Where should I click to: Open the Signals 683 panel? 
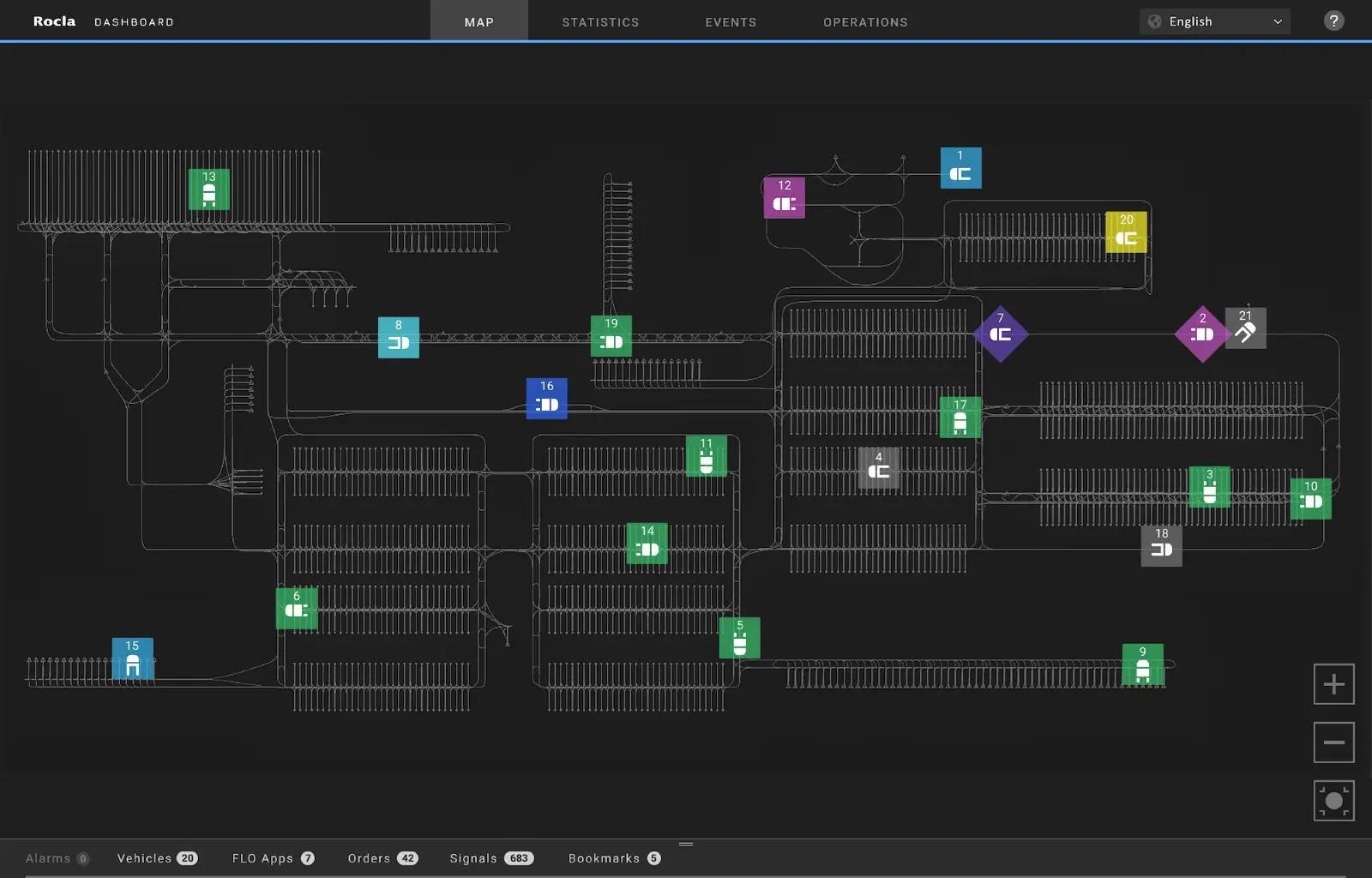492,858
